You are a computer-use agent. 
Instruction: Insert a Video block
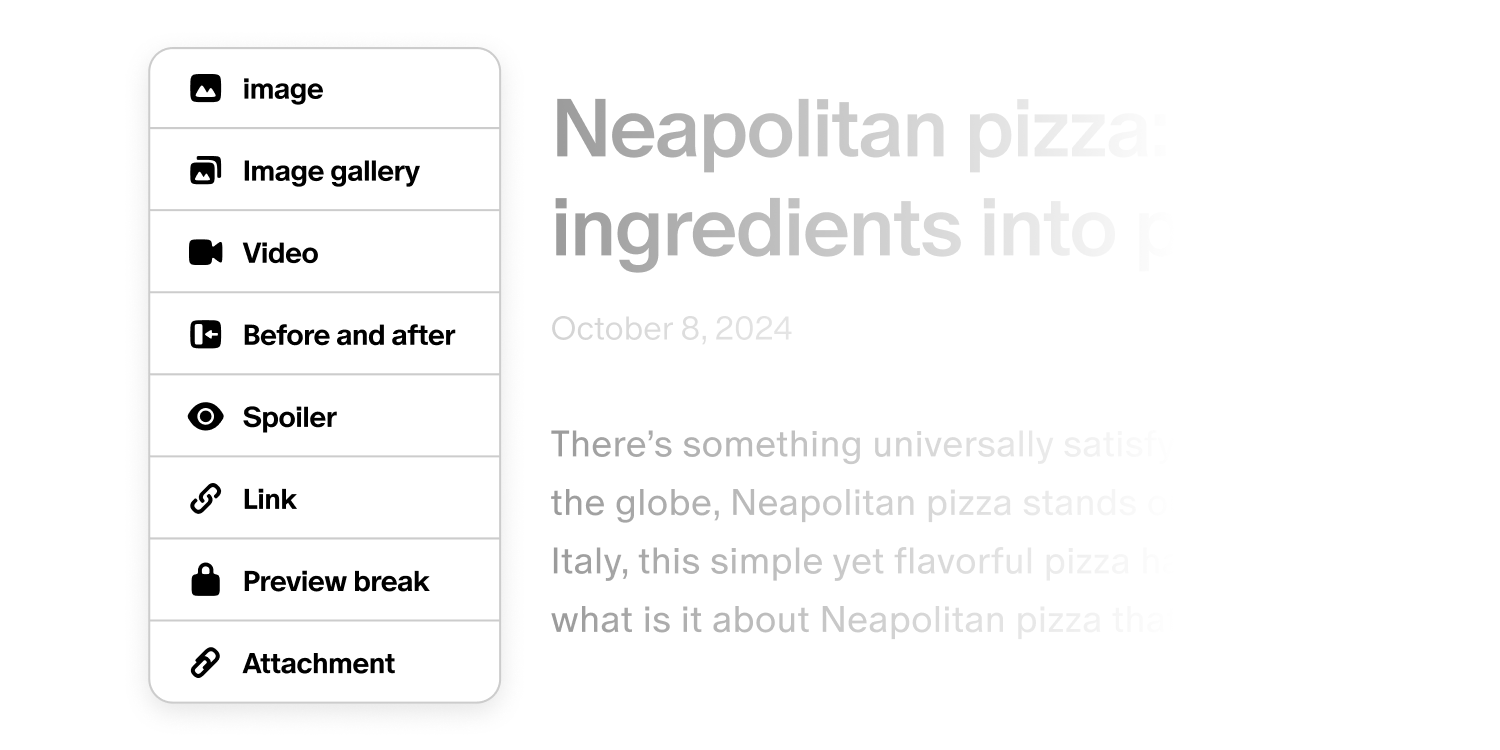pyautogui.click(x=280, y=253)
